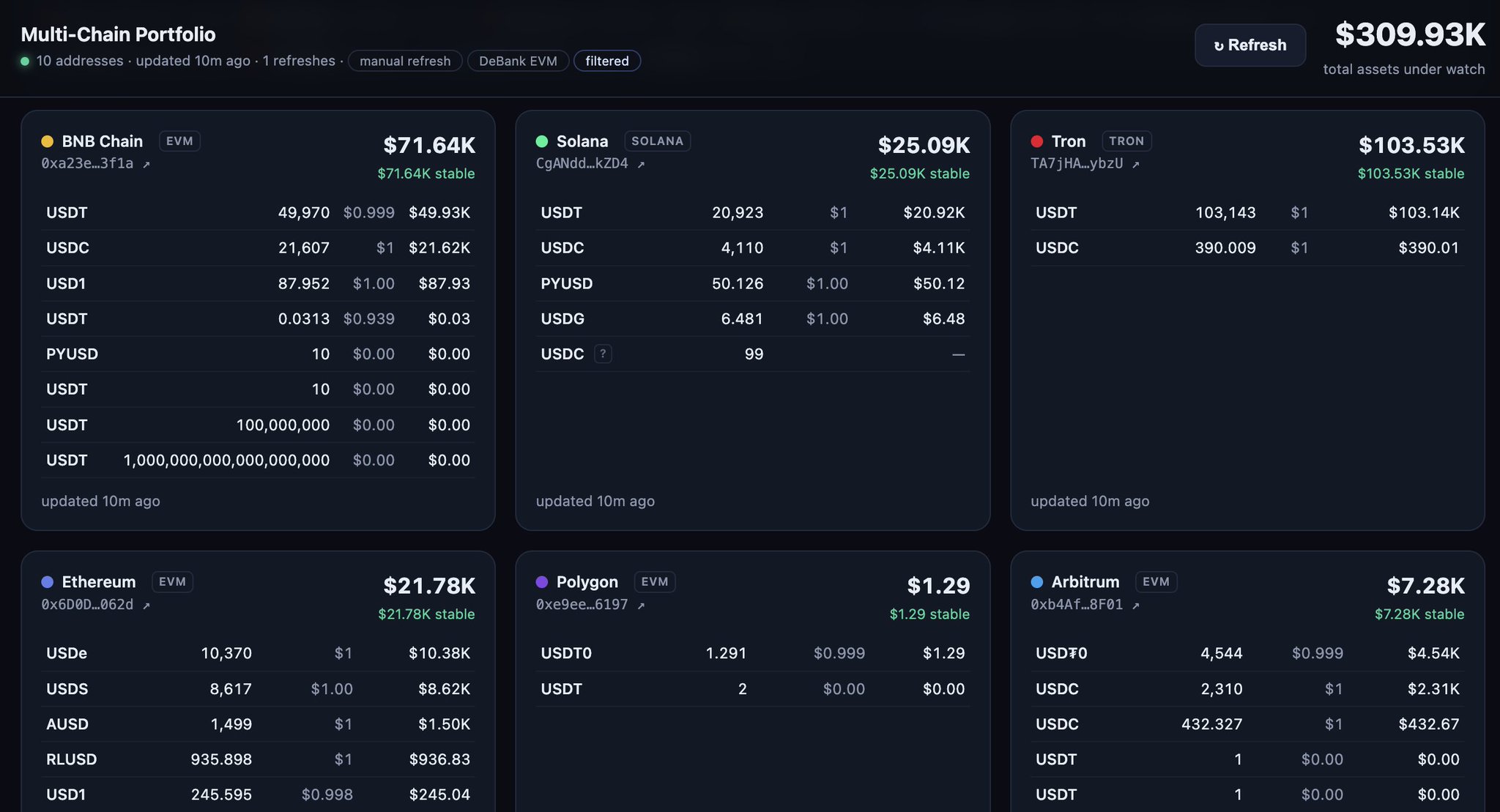
Task: Open BNB Chain address external link arrow
Action: (146, 164)
